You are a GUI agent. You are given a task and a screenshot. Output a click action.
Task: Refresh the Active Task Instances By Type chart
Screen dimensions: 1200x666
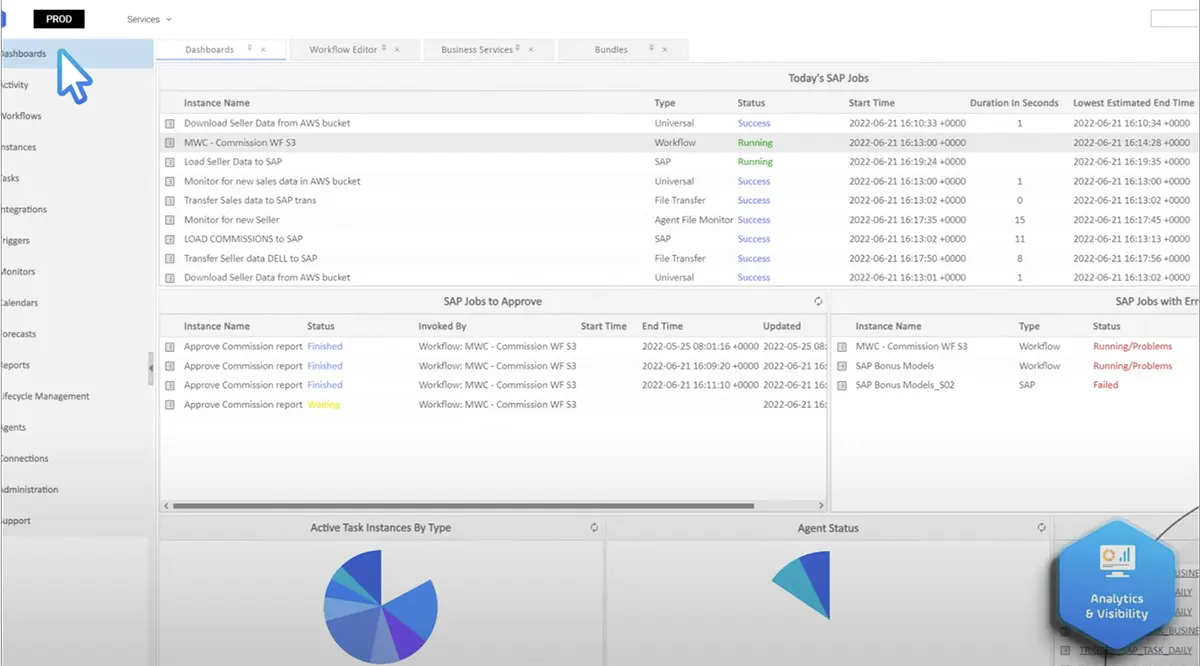[x=594, y=528]
